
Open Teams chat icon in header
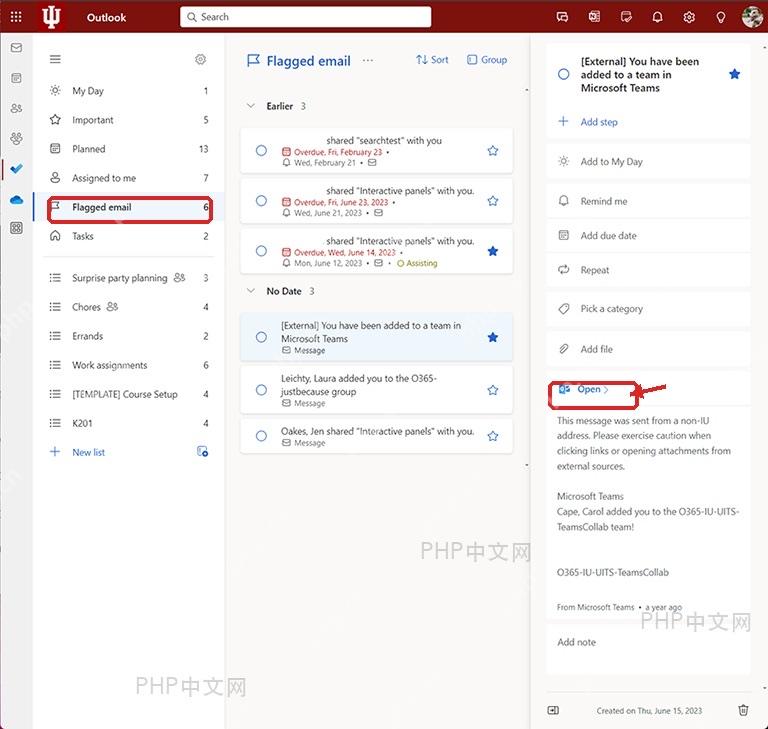(562, 17)
